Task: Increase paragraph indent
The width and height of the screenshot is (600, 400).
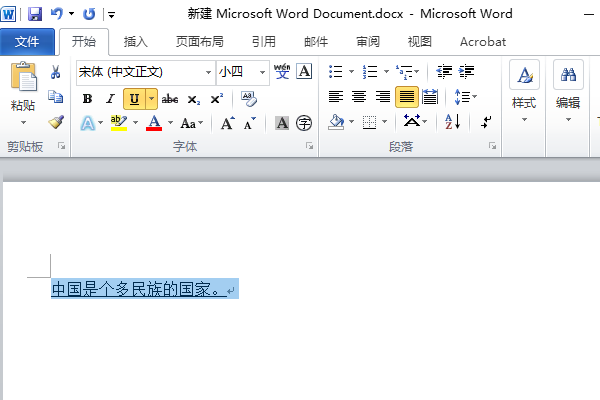Action: (x=466, y=72)
